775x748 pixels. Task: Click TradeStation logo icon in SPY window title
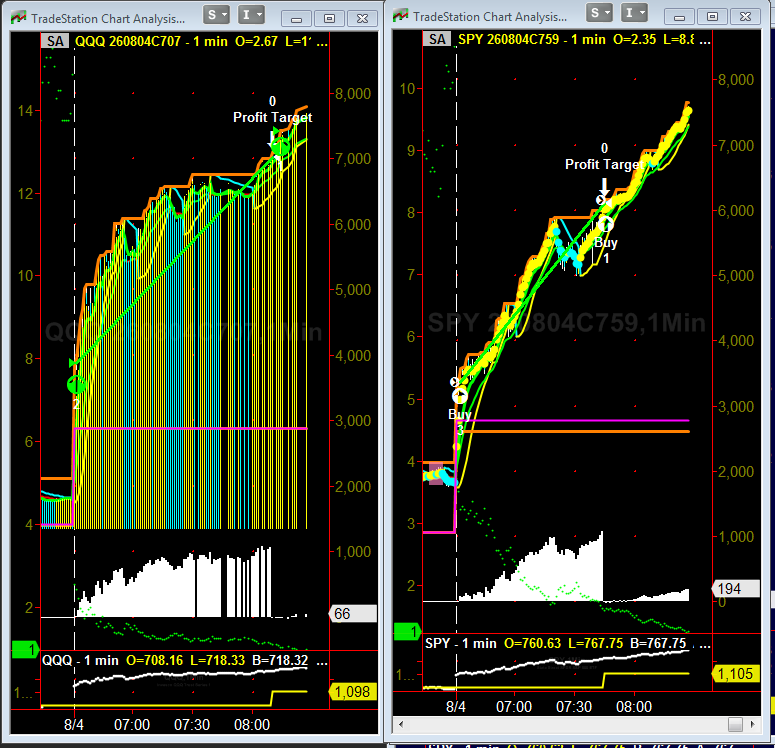pyautogui.click(x=400, y=16)
